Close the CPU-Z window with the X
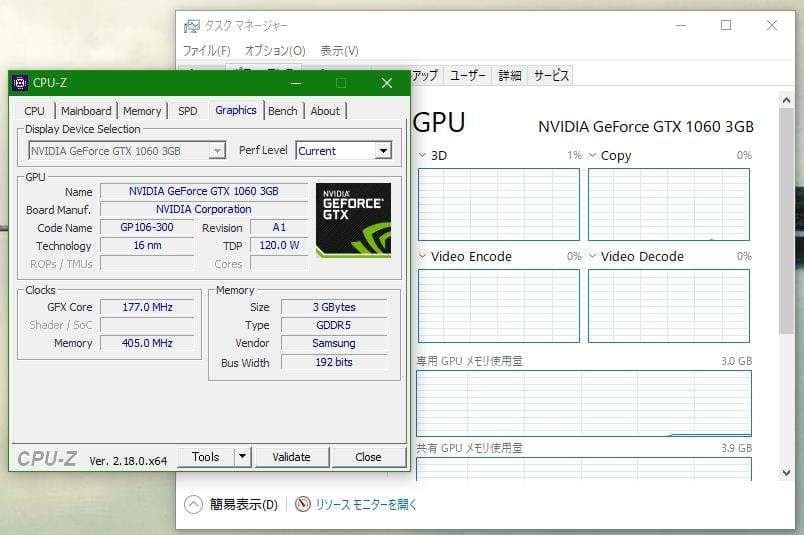Viewport: 804px width, 535px height. click(387, 83)
